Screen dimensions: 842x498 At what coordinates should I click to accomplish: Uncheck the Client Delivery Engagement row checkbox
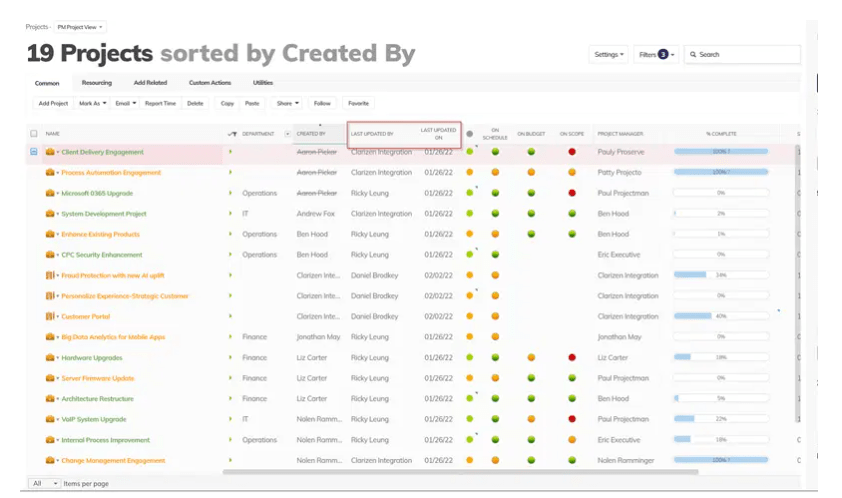click(34, 152)
